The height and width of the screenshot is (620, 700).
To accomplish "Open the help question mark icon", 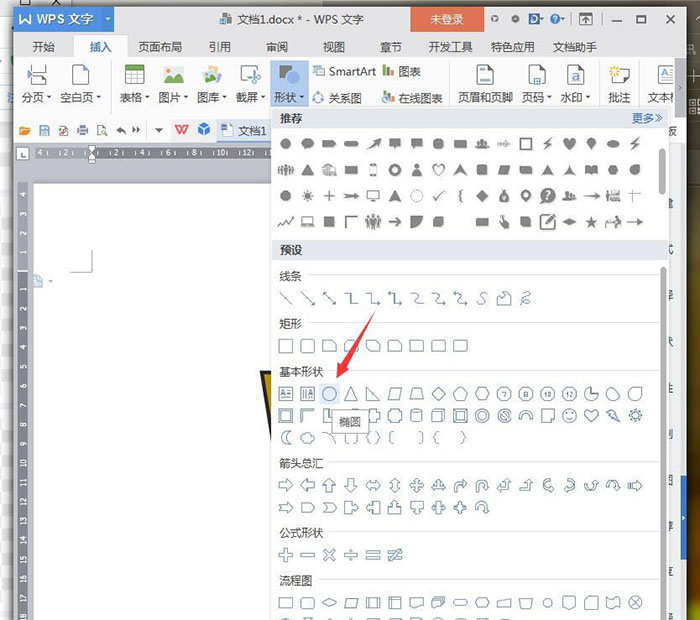I will click(557, 19).
